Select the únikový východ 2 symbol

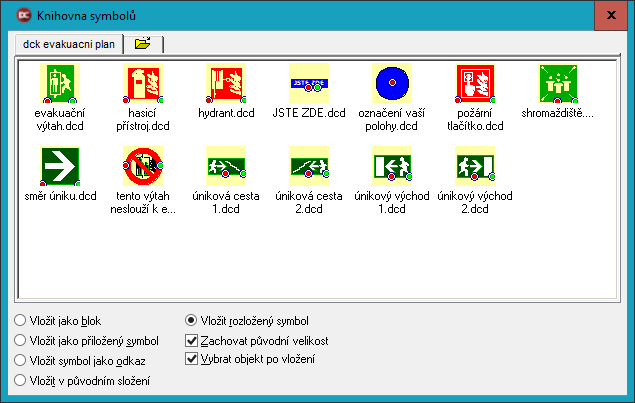(x=474, y=164)
